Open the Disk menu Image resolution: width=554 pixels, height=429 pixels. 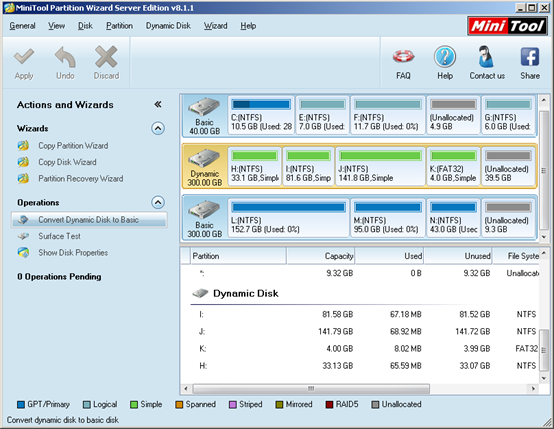[x=85, y=26]
